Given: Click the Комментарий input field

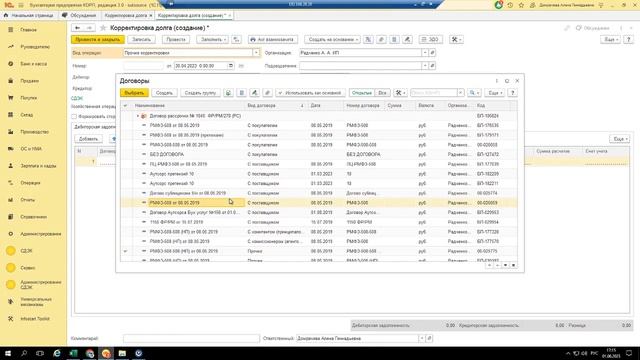Looking at the screenshot, I should [x=191, y=338].
